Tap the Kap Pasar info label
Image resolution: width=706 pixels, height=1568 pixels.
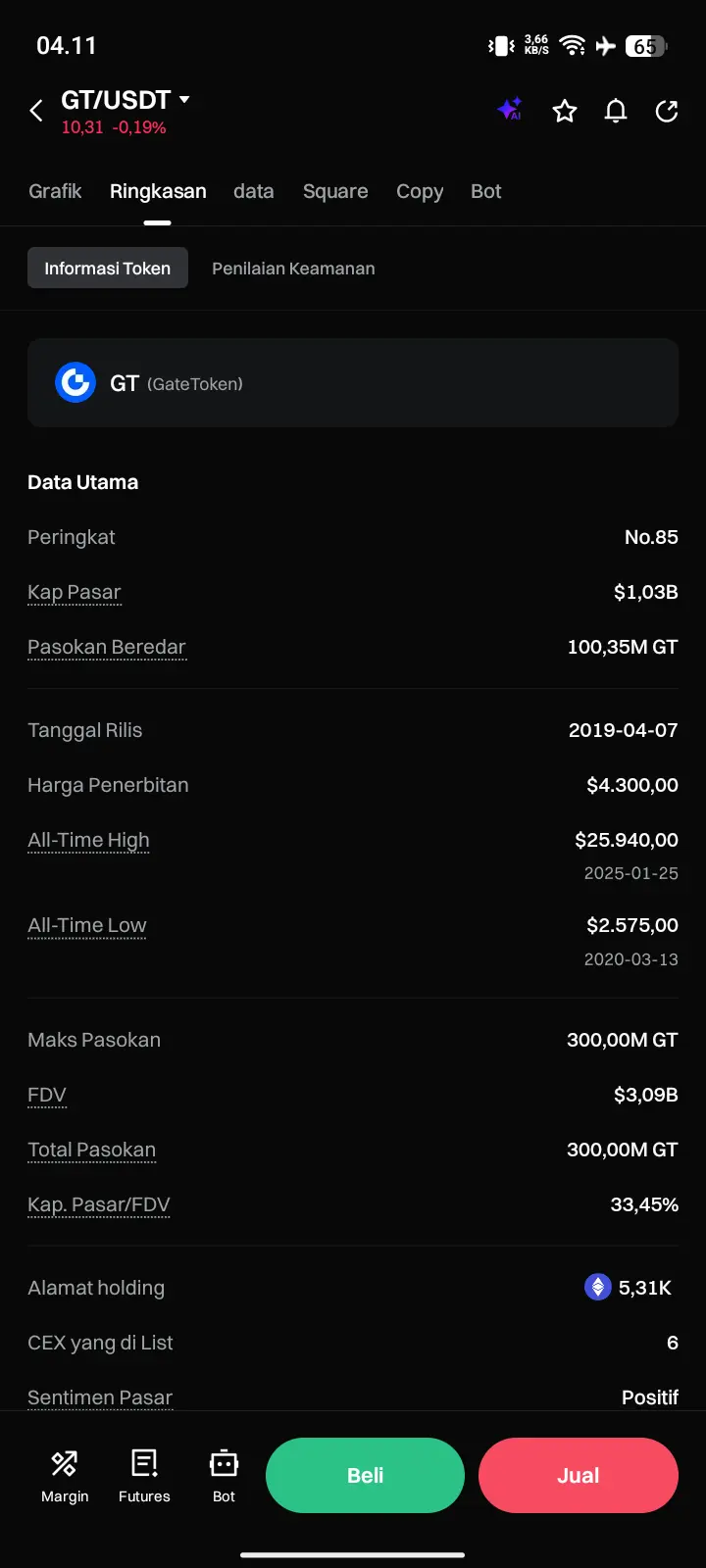pyautogui.click(x=75, y=592)
